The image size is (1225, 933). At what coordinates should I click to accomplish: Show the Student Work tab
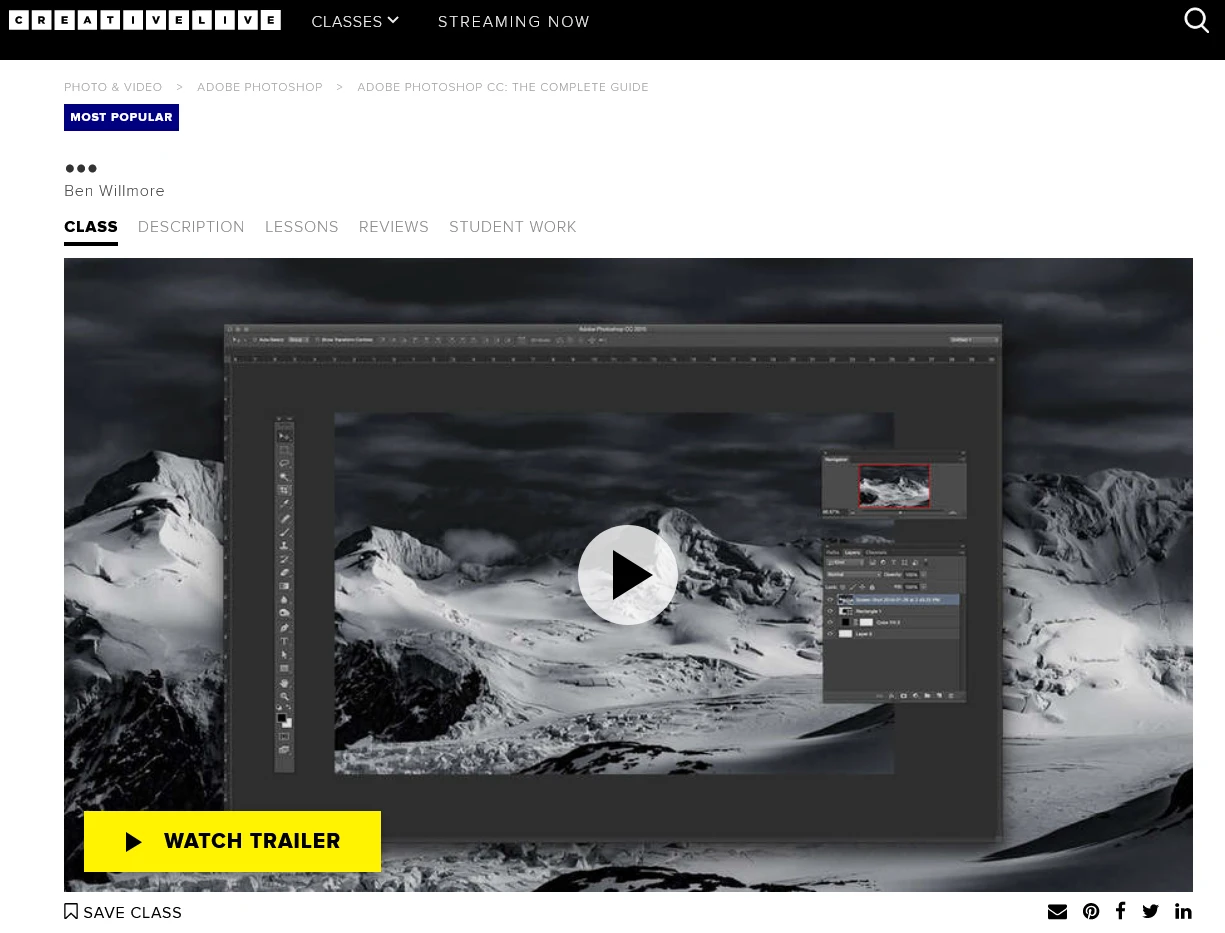point(513,227)
